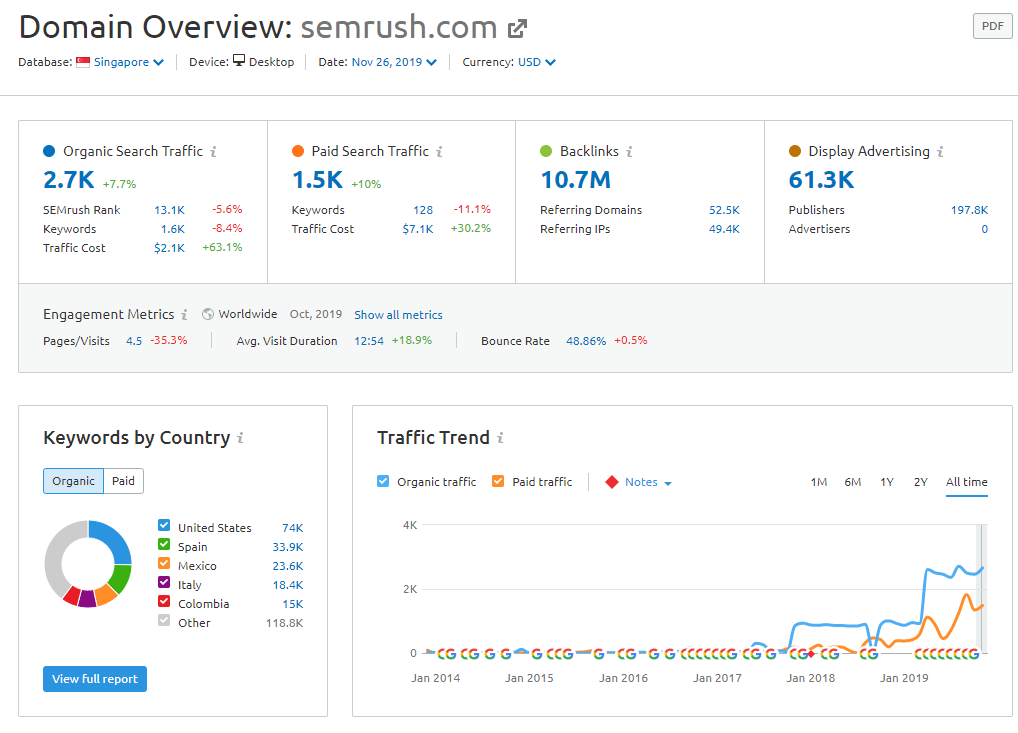The width and height of the screenshot is (1018, 733).
Task: Expand the Notes dropdown
Action: tap(648, 482)
